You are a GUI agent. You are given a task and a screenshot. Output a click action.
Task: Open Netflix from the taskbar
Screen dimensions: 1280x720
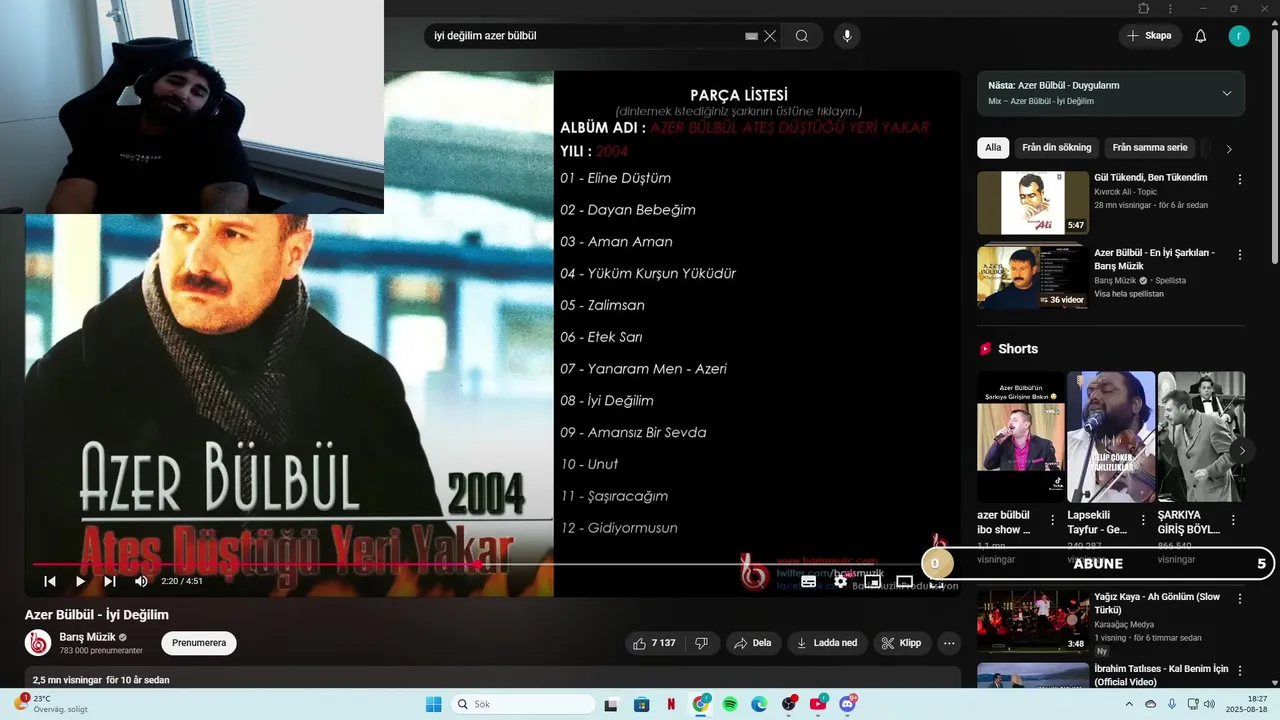671,704
